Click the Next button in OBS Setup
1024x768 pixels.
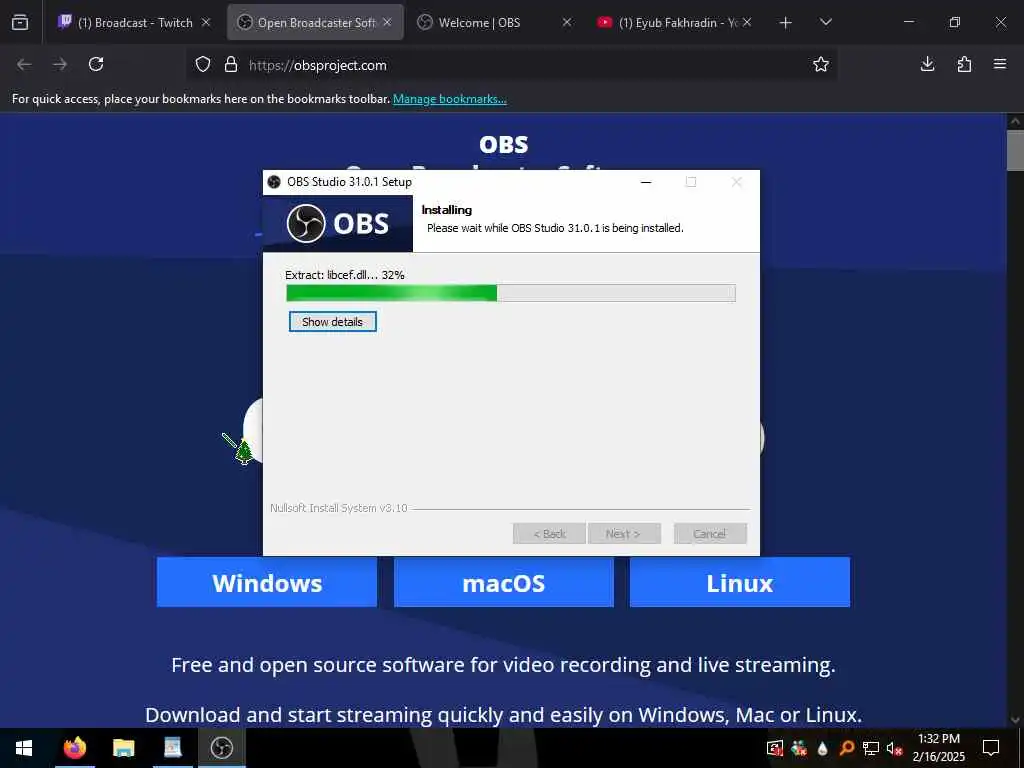624,534
